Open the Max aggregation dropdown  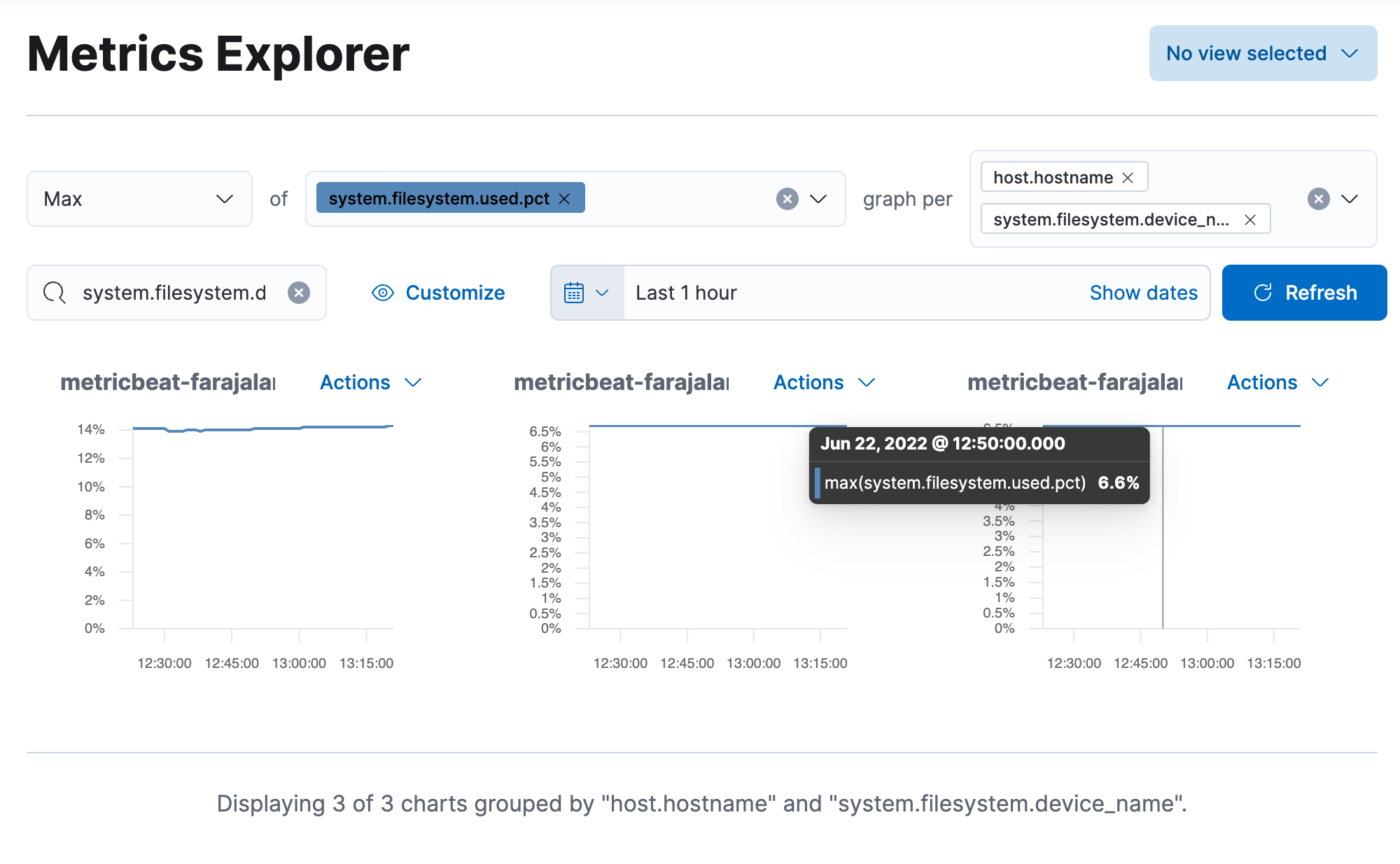click(x=139, y=199)
